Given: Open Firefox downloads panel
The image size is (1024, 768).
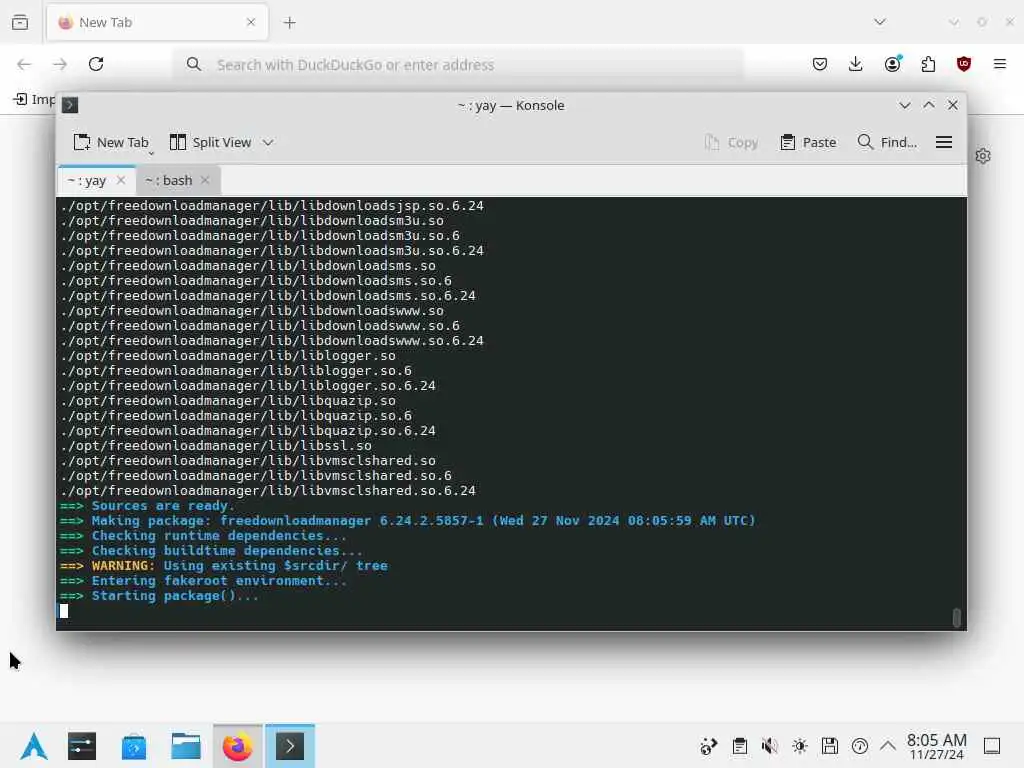Looking at the screenshot, I should tap(856, 64).
